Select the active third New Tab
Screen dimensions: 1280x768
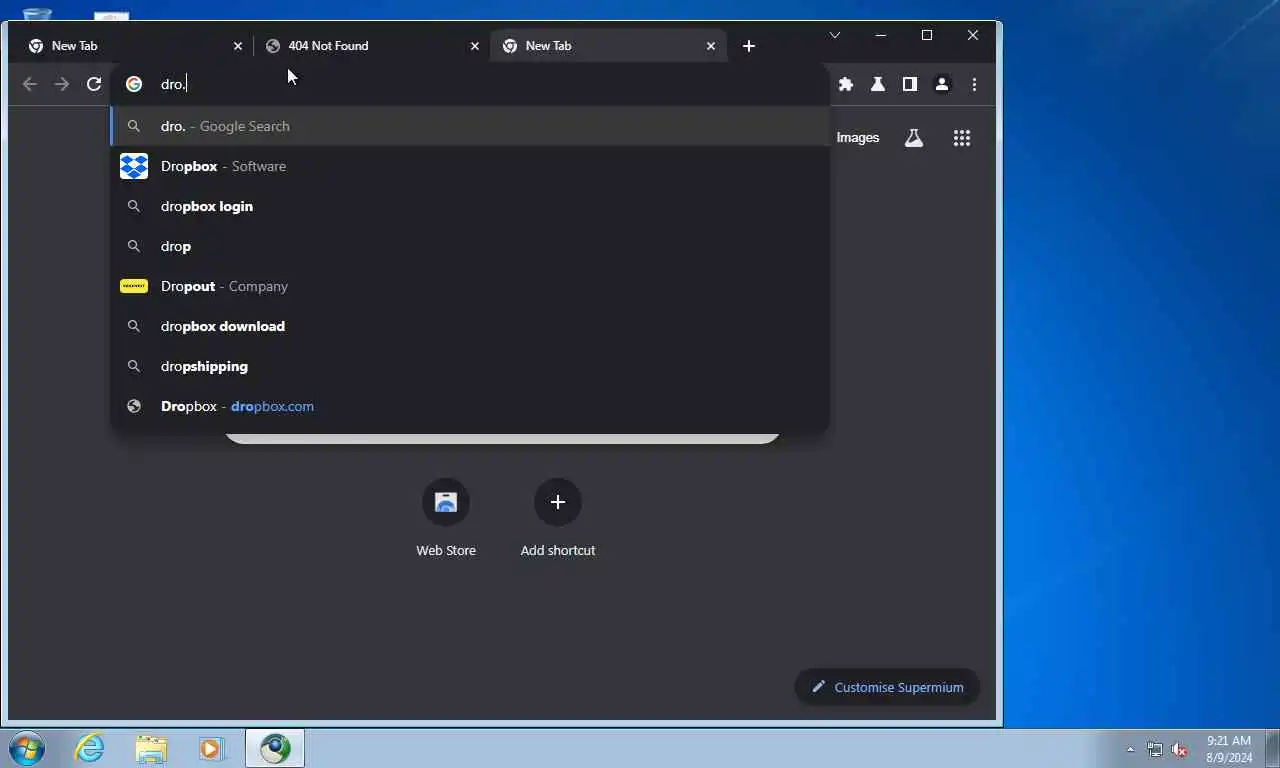click(x=608, y=46)
